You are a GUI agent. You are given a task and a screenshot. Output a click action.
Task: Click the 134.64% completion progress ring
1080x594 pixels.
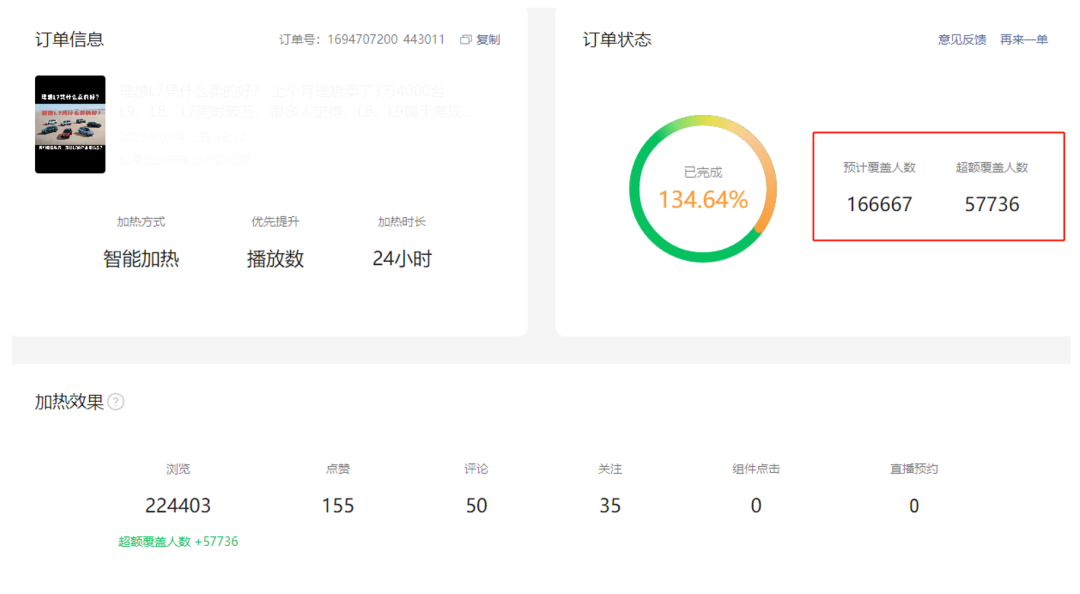(703, 188)
